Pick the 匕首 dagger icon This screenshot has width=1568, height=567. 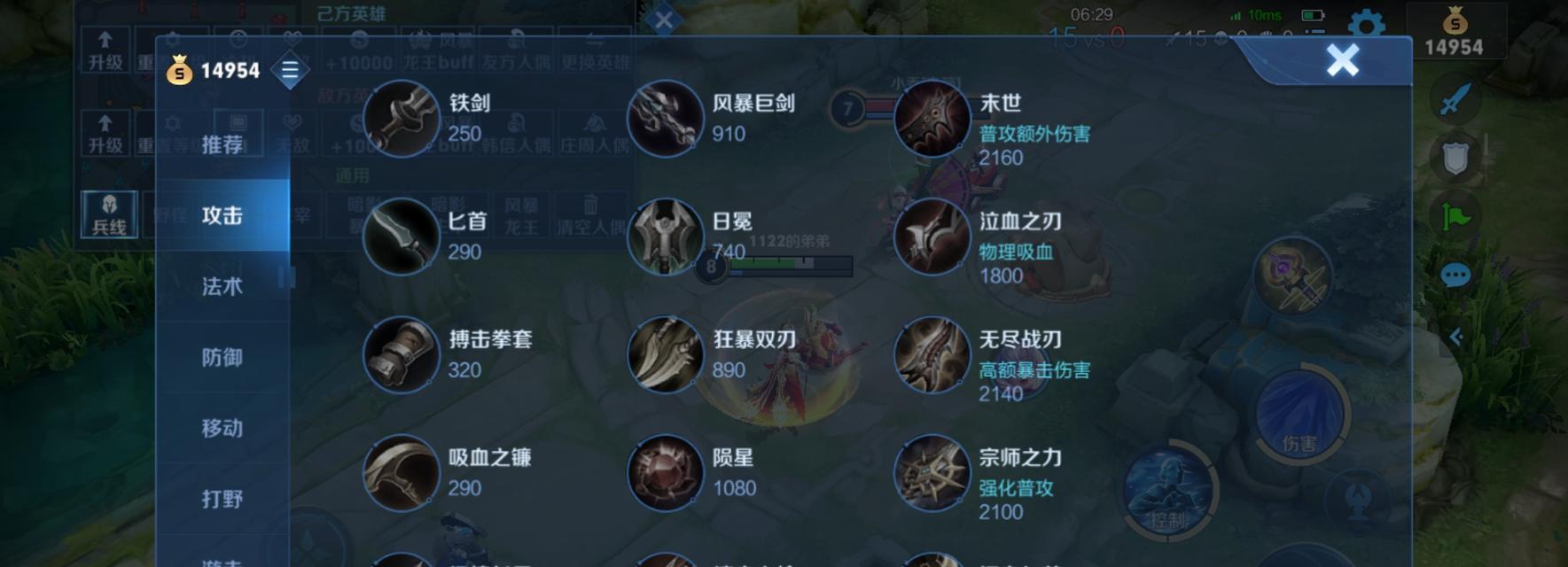click(x=402, y=237)
